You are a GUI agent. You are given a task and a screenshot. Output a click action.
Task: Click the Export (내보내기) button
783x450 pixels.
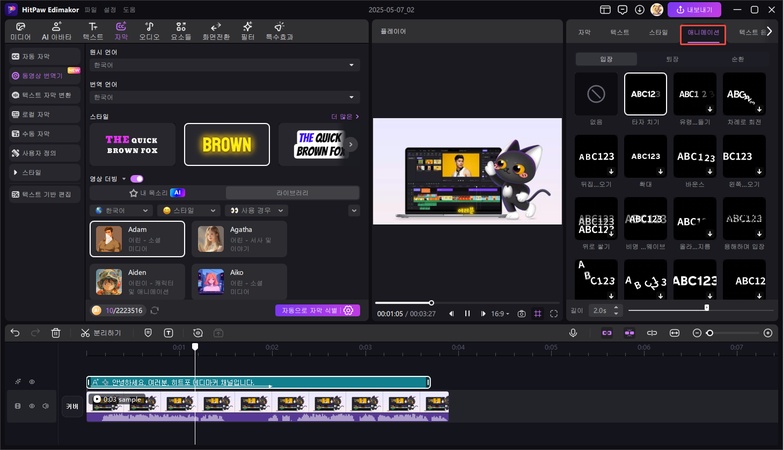694,9
